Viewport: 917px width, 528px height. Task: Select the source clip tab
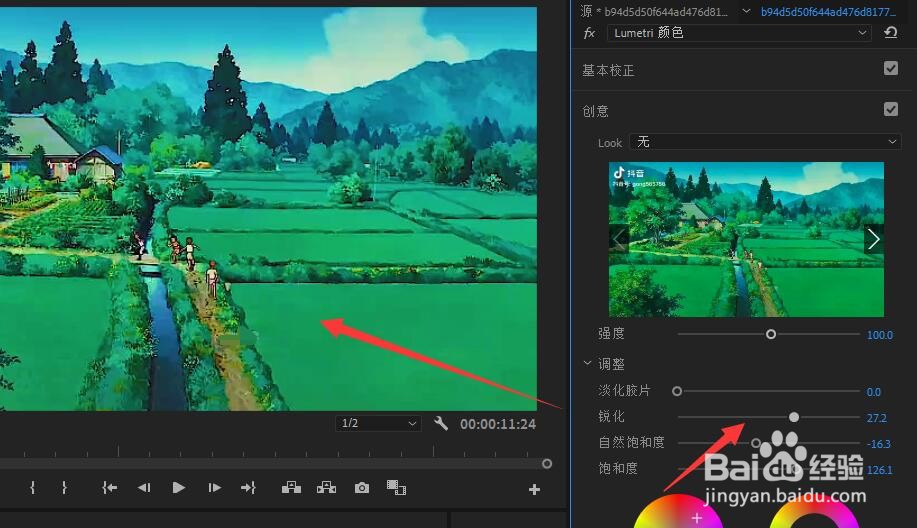(655, 11)
